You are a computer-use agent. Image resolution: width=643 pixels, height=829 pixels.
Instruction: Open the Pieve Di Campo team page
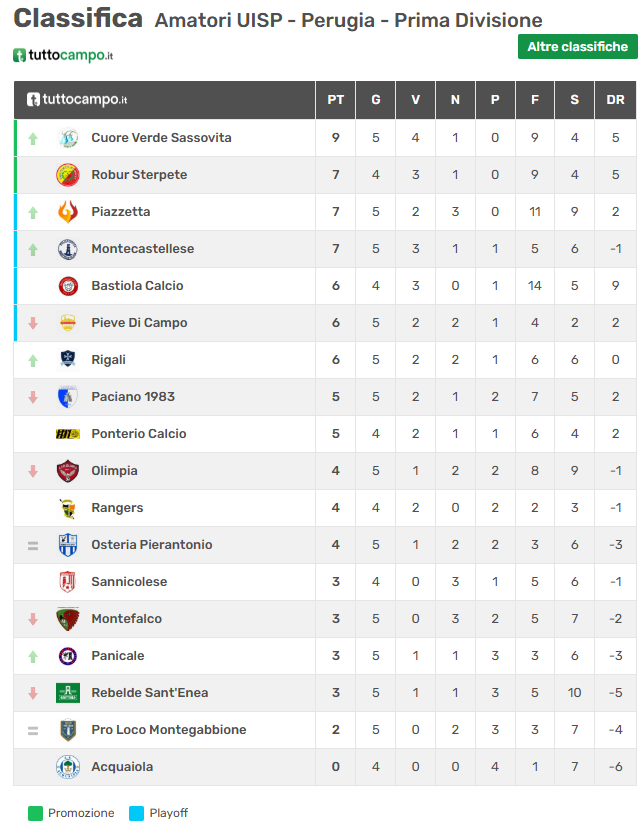139,323
